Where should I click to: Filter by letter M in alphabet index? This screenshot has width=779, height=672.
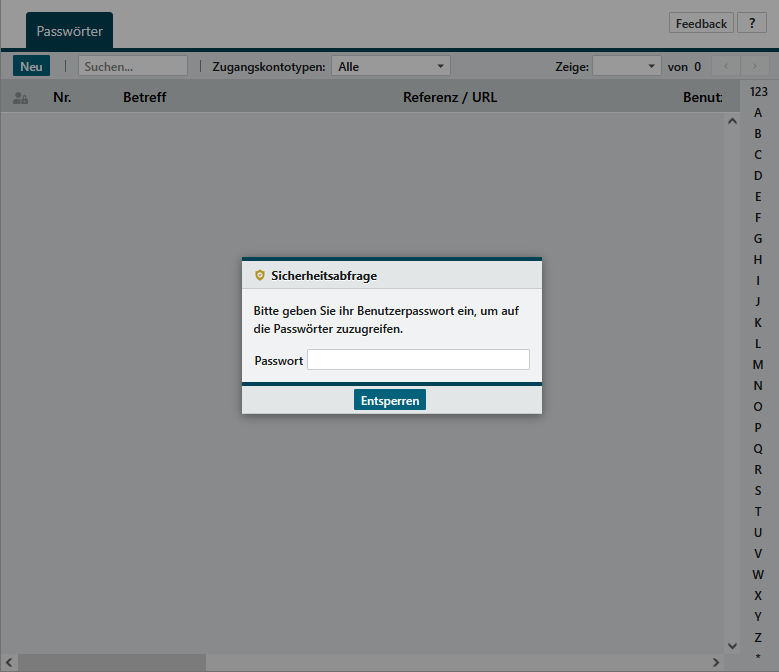tap(758, 364)
